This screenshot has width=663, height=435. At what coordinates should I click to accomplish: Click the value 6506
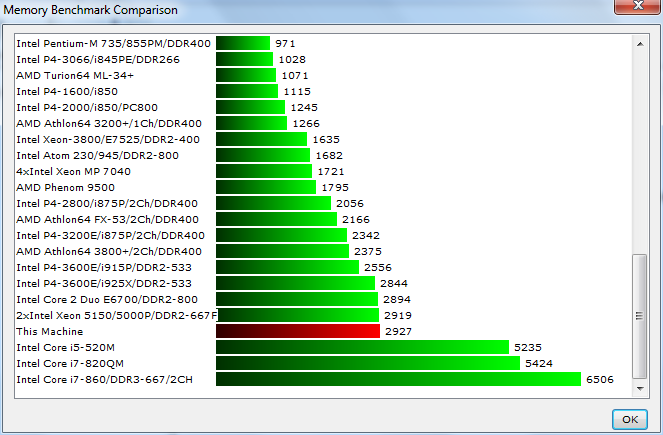tap(600, 380)
